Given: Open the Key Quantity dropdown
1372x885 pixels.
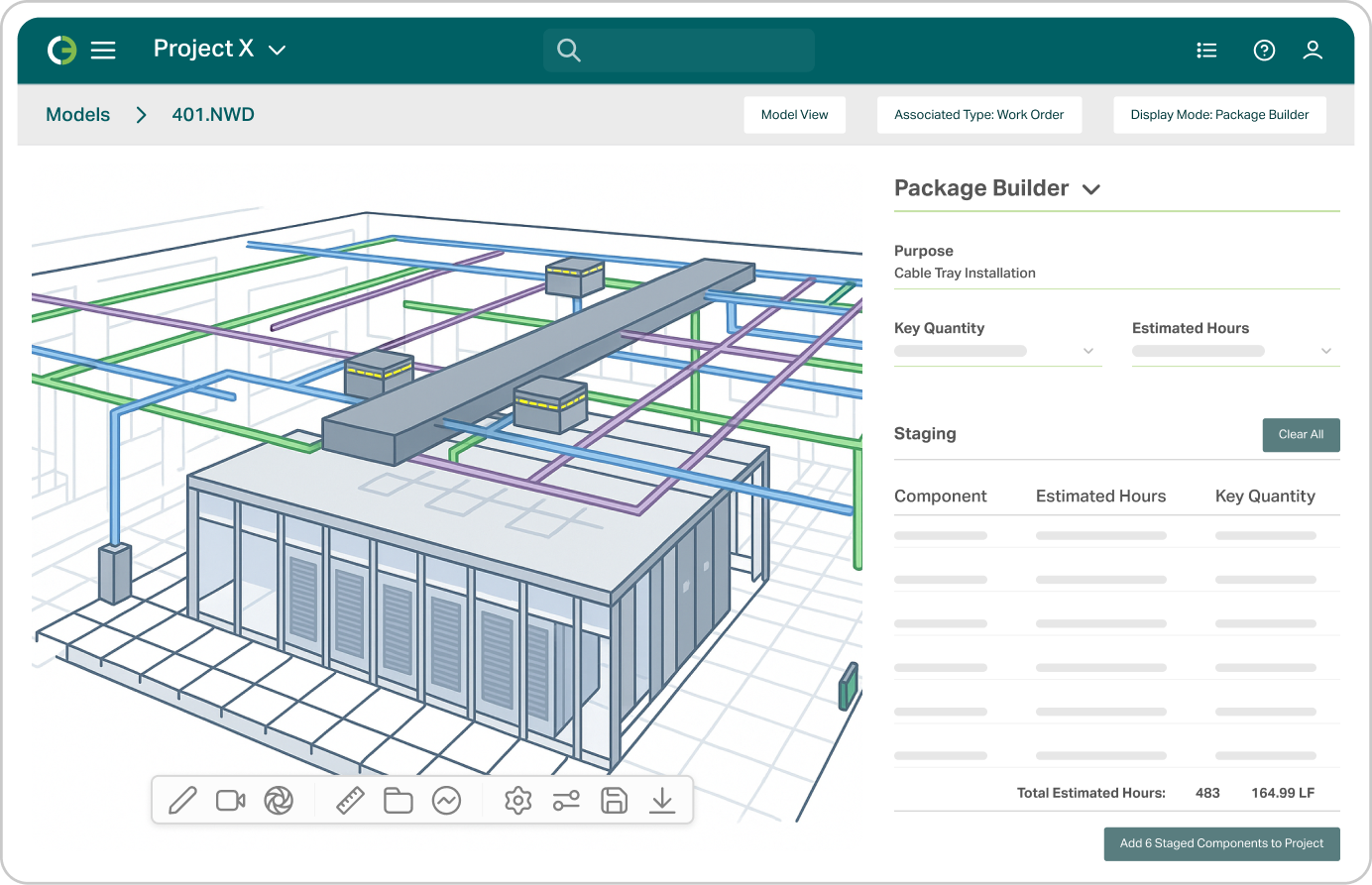Looking at the screenshot, I should tap(1088, 350).
